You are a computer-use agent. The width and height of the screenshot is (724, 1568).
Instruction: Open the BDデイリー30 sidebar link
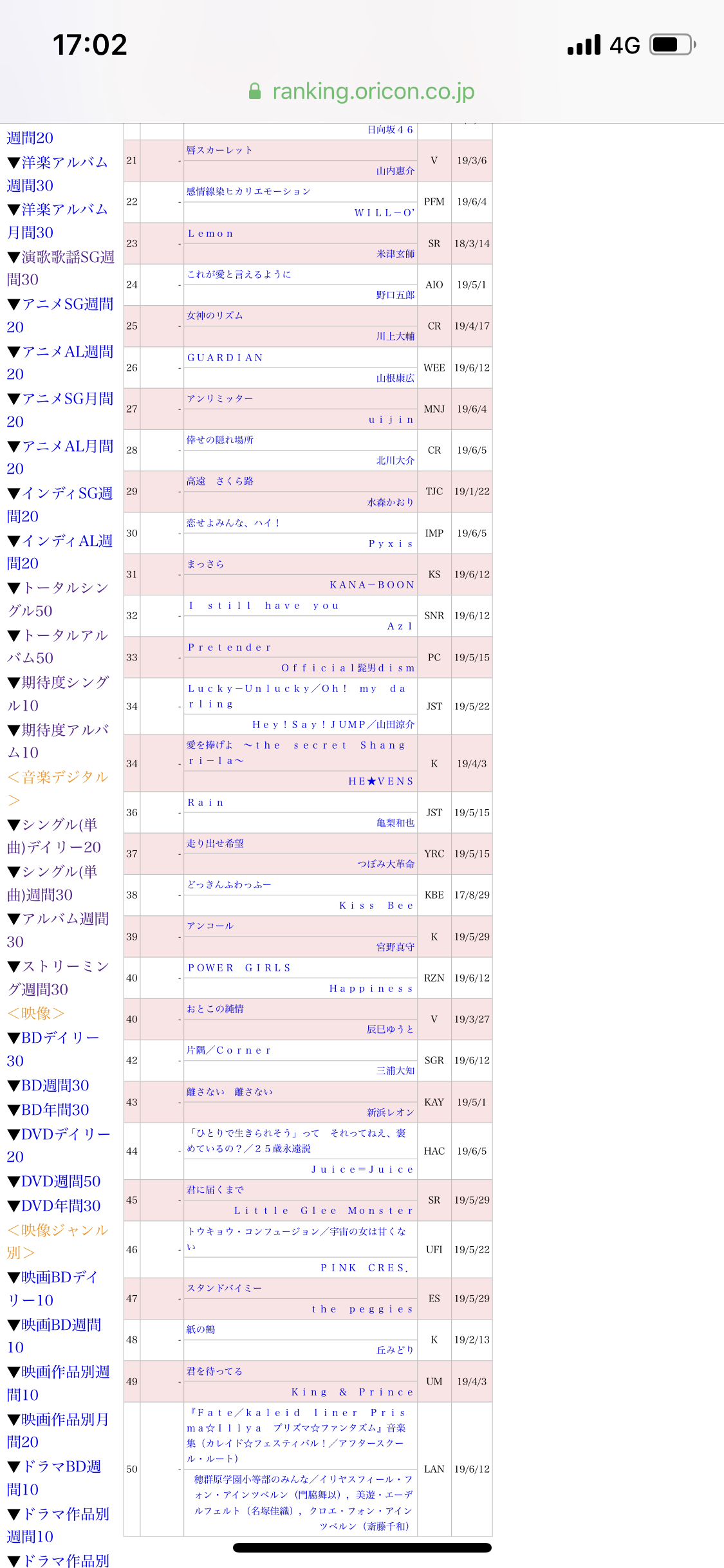pyautogui.click(x=53, y=1049)
